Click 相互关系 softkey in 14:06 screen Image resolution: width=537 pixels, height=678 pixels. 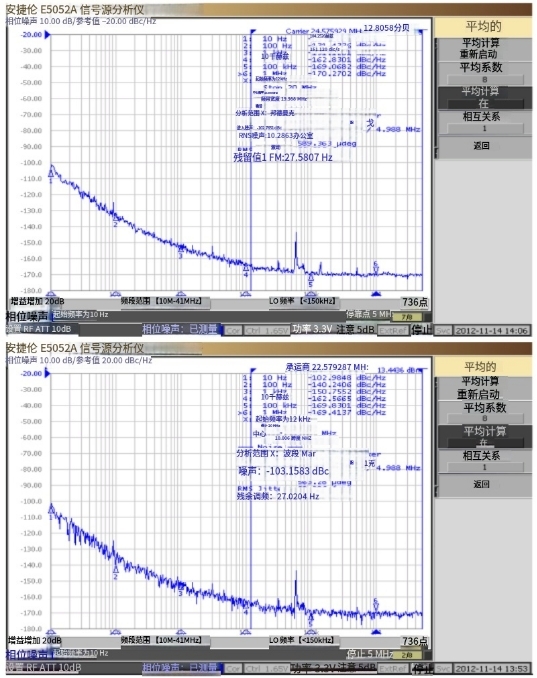pyautogui.click(x=483, y=122)
